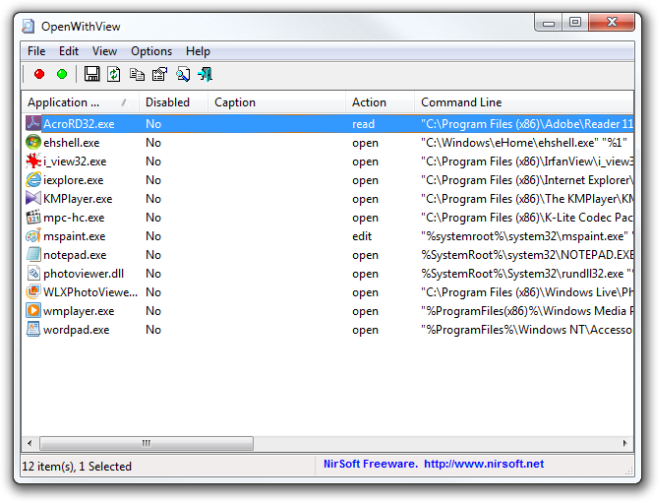The image size is (660, 503).
Task: Click the Save selected items floppy icon
Action: coord(92,74)
